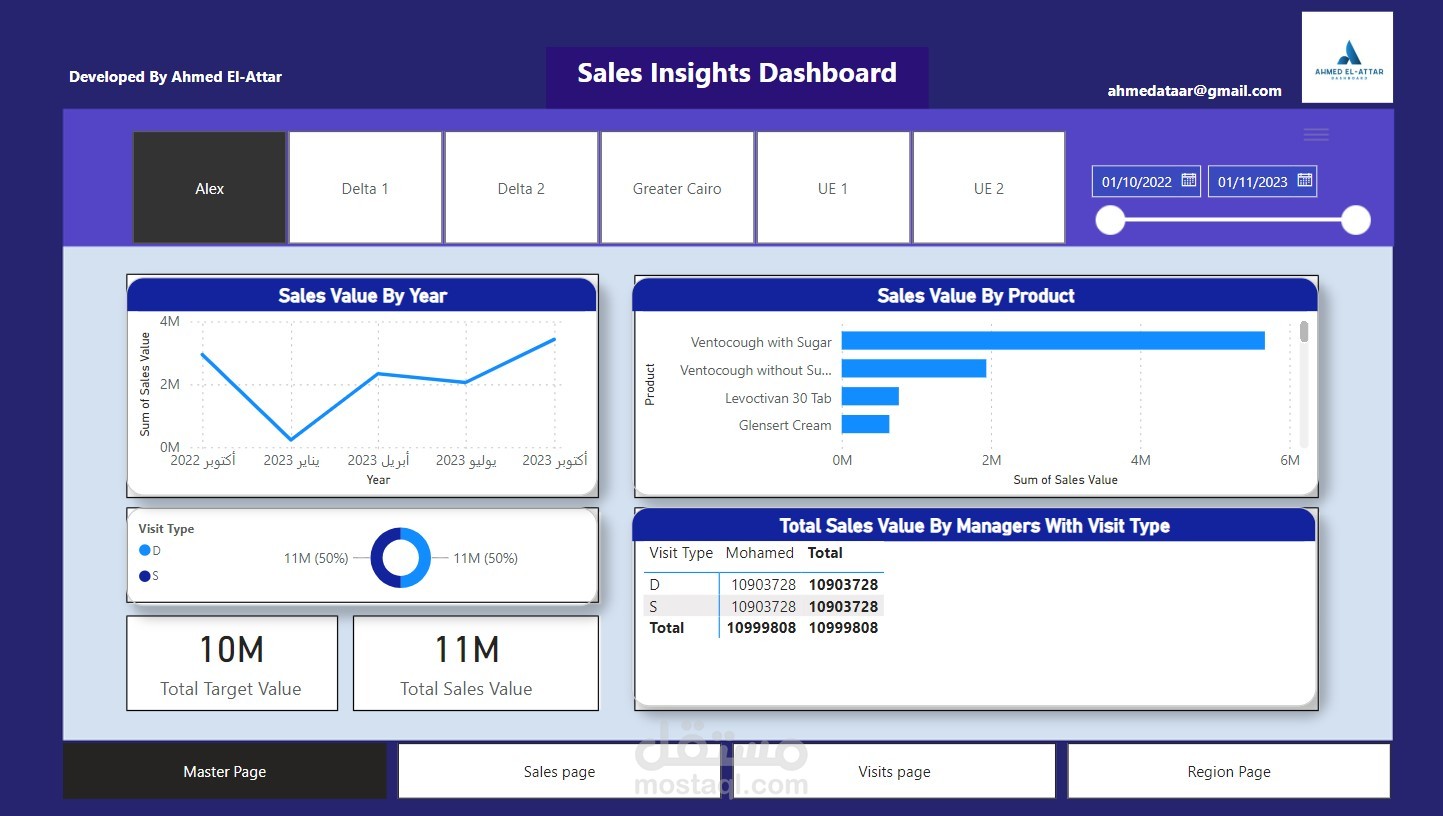The height and width of the screenshot is (816, 1443).
Task: Click the Ahmed El-Attar logo image
Action: [x=1347, y=57]
